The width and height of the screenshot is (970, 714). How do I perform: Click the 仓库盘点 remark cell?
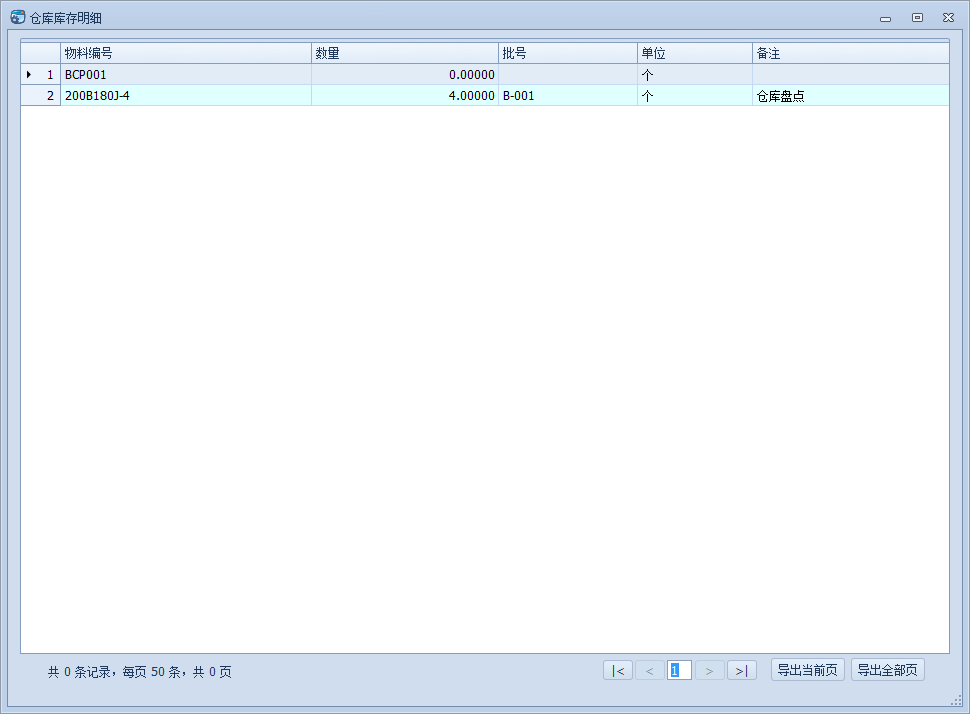[851, 96]
